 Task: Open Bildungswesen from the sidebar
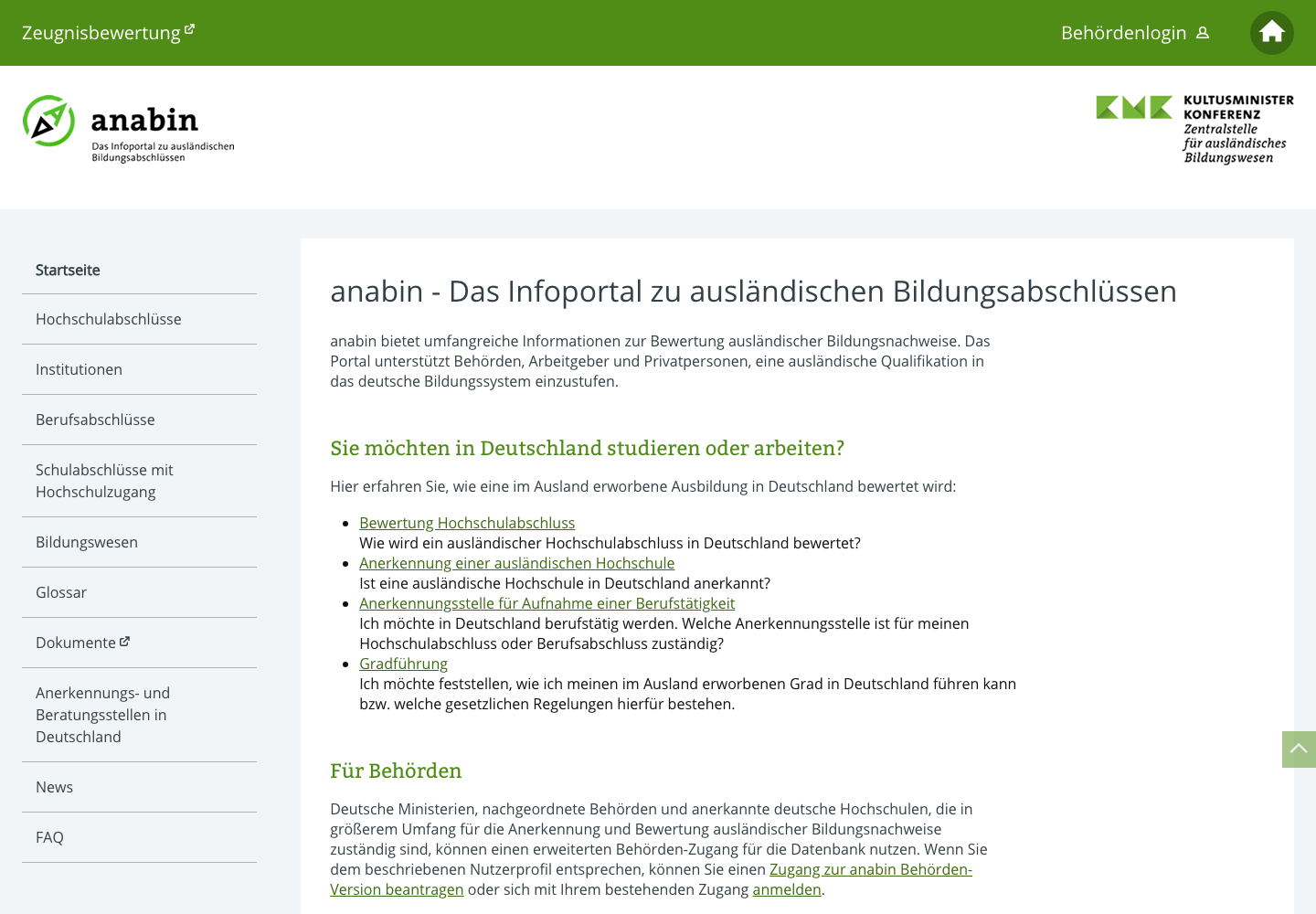pos(139,542)
